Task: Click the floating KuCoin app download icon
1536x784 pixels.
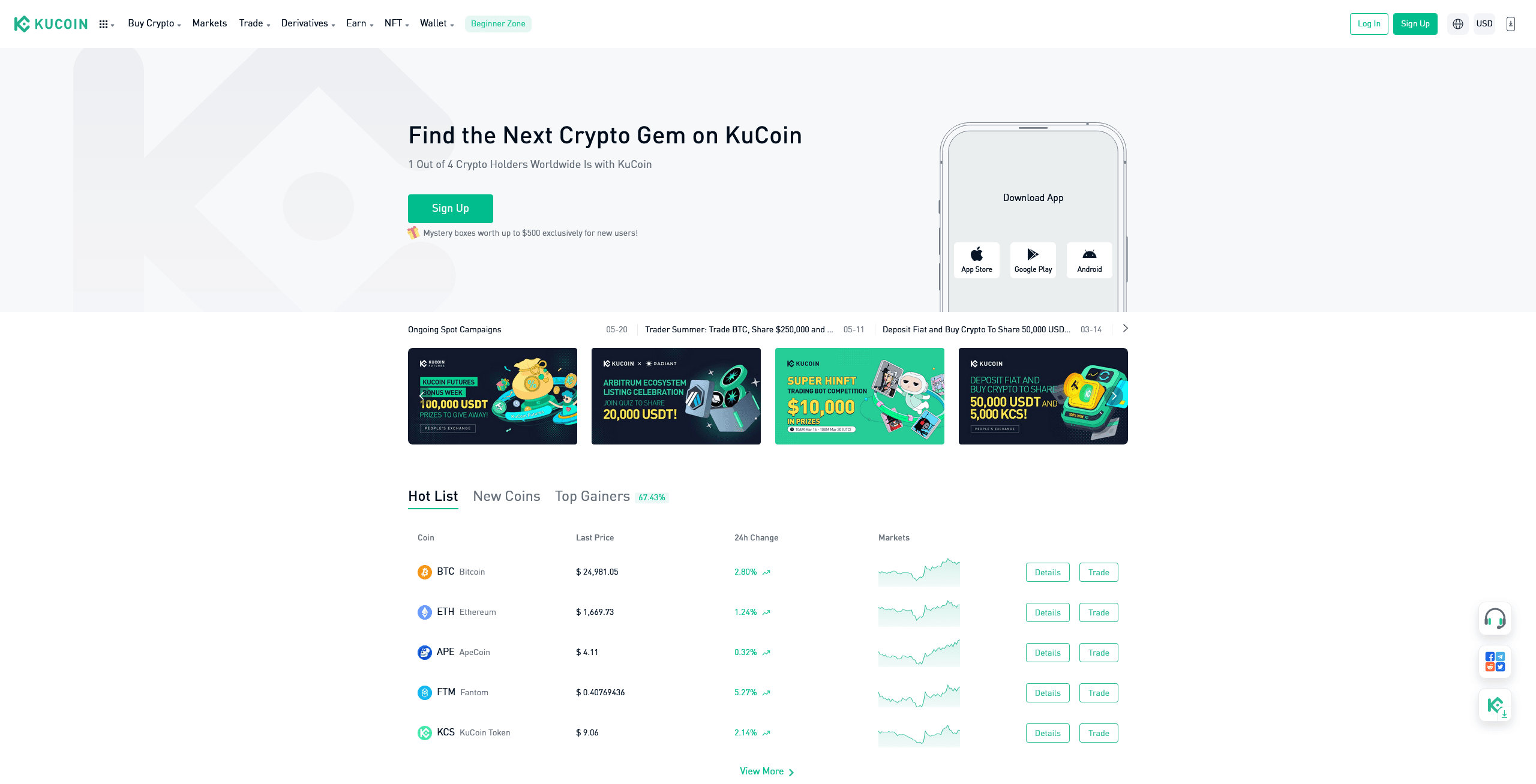Action: tap(1495, 705)
